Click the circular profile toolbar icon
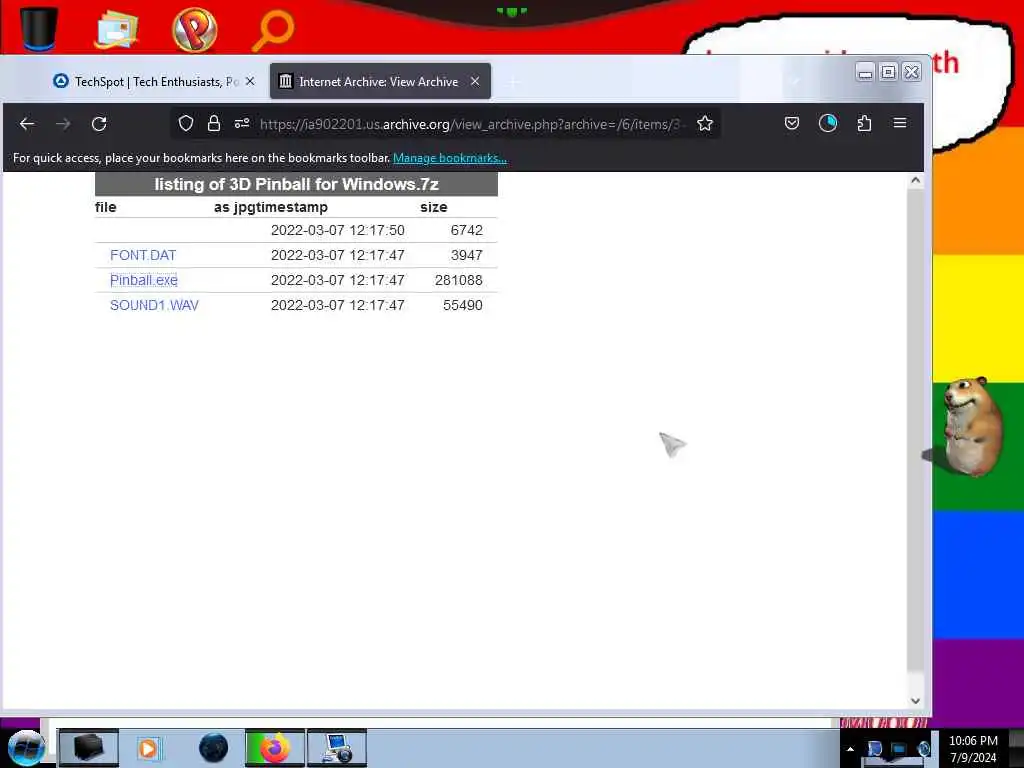This screenshot has width=1024, height=768. pyautogui.click(x=828, y=123)
